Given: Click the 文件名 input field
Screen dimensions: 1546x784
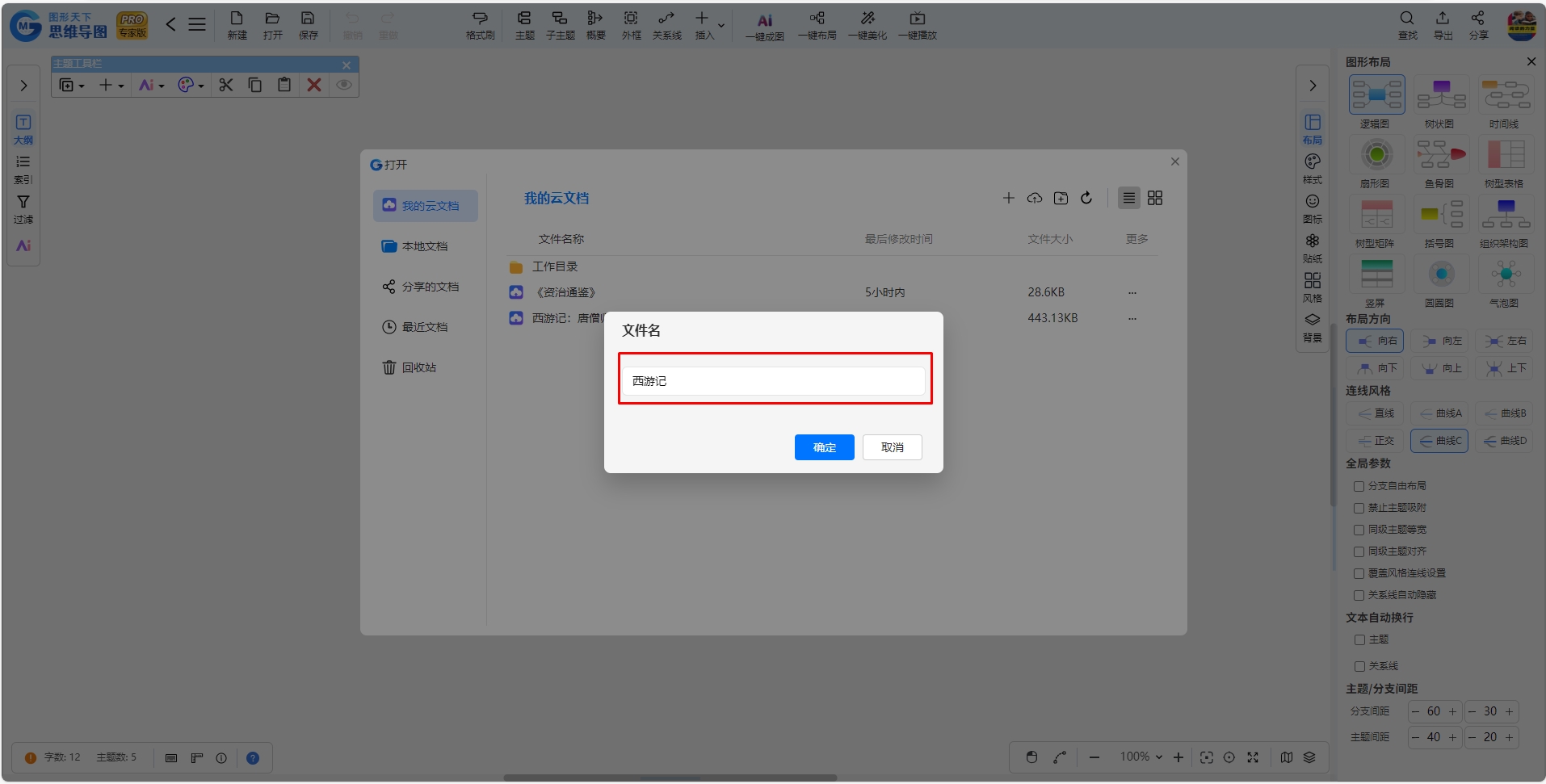Looking at the screenshot, I should (774, 381).
